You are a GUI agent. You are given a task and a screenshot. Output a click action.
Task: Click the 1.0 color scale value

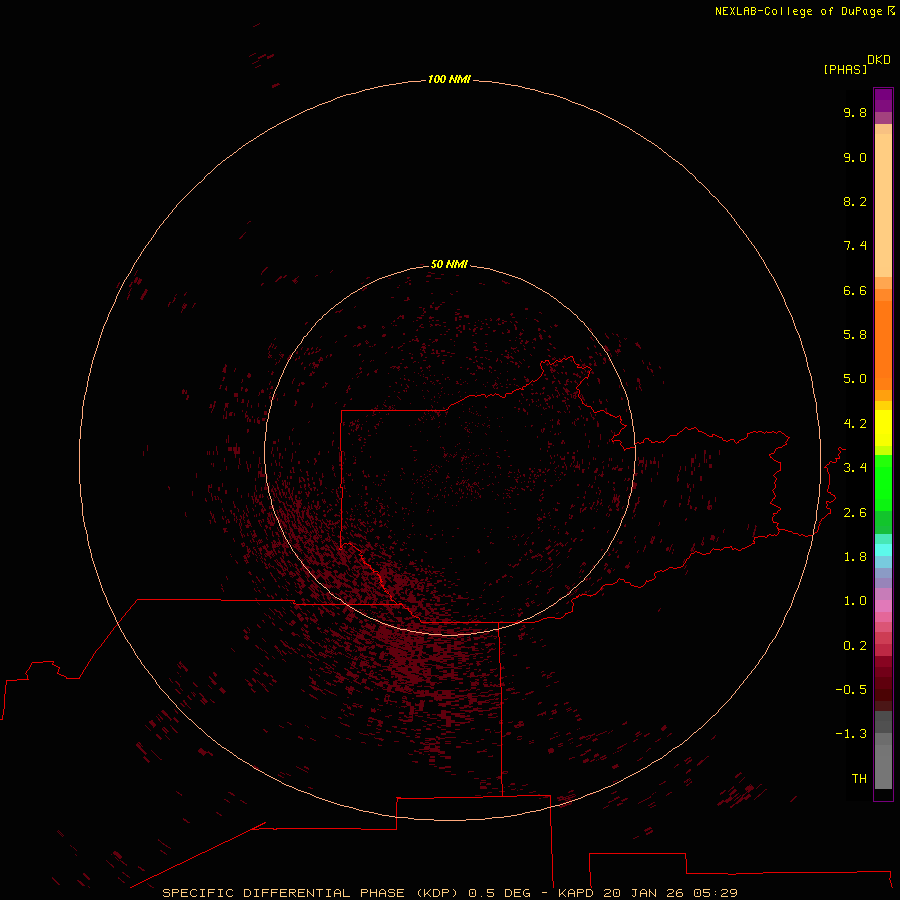tap(855, 601)
